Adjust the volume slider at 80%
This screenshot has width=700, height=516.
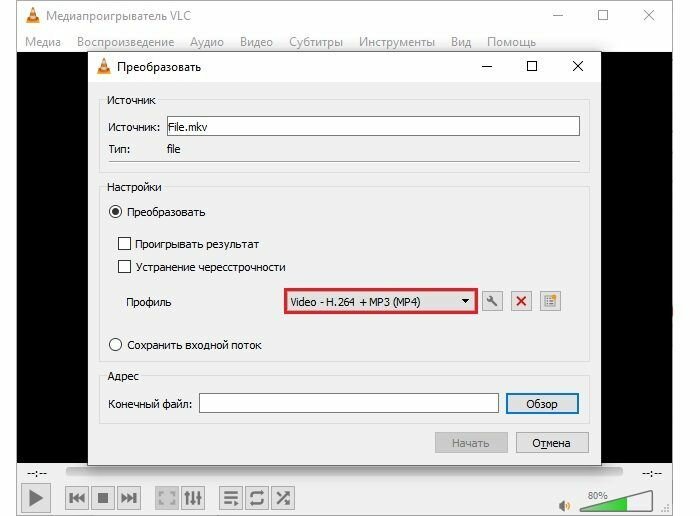[616, 501]
